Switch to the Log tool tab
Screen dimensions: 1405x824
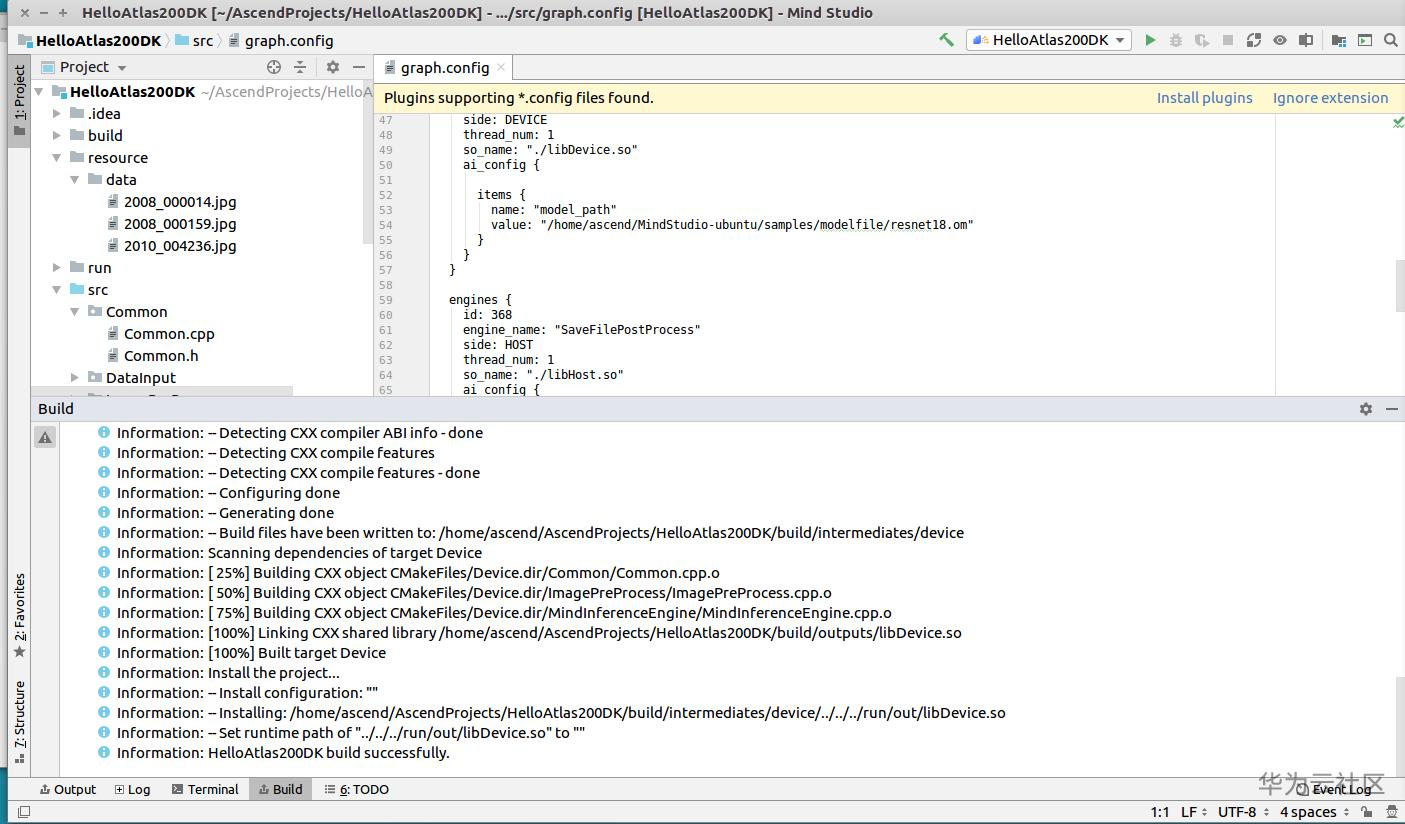[x=133, y=789]
